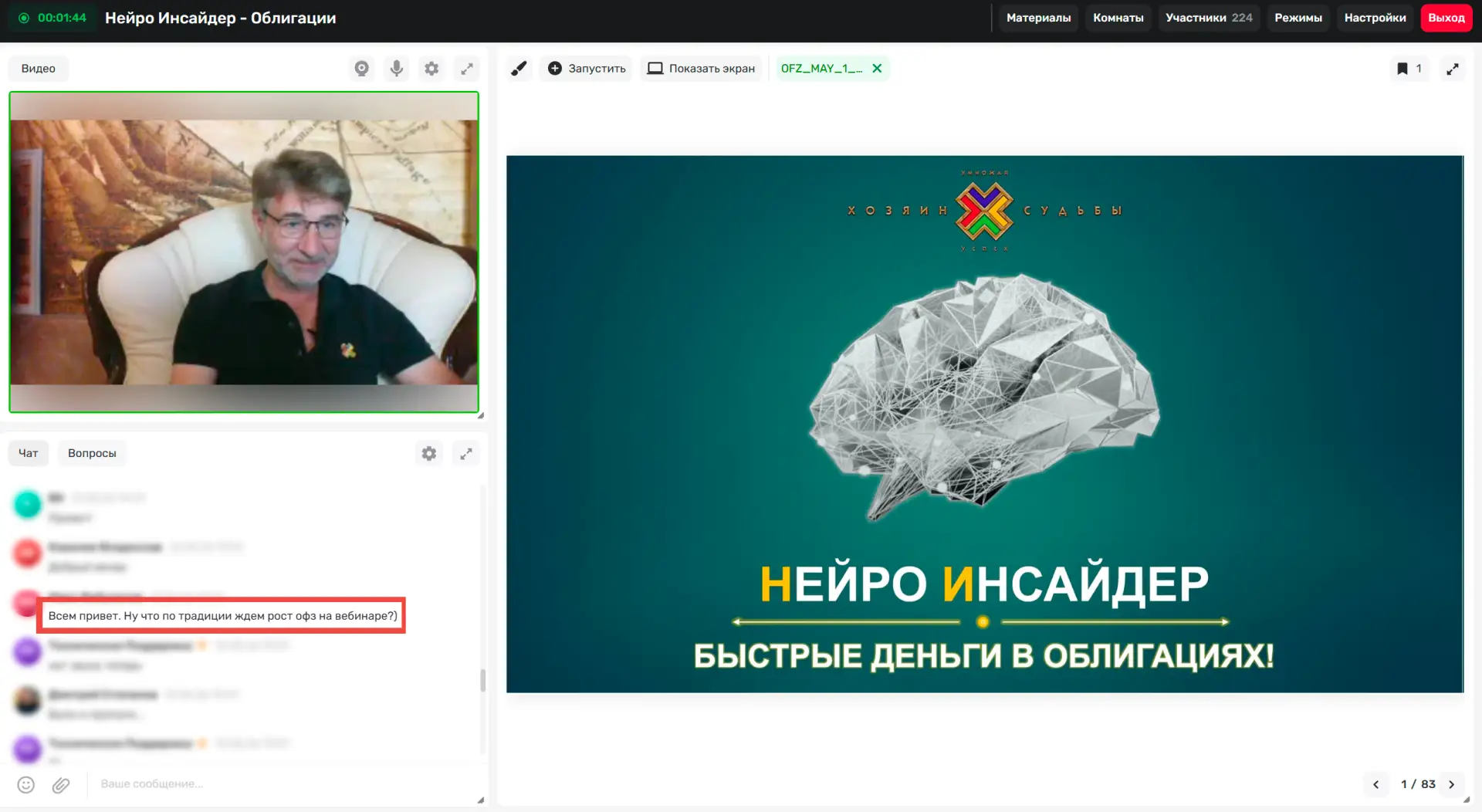Open Настройки in the top bar

(x=1375, y=18)
